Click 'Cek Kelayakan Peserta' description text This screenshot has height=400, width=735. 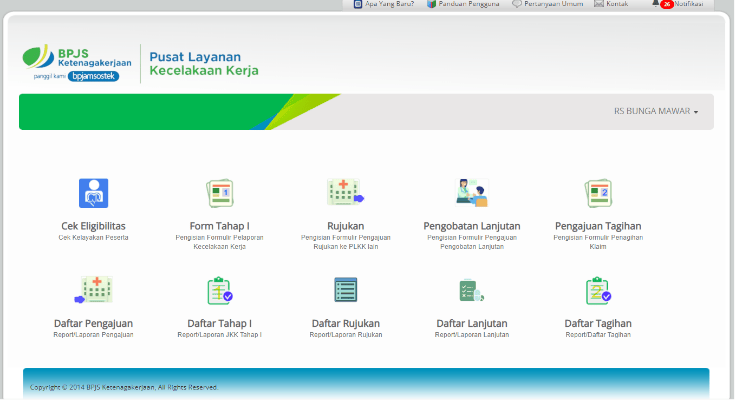tap(93, 238)
